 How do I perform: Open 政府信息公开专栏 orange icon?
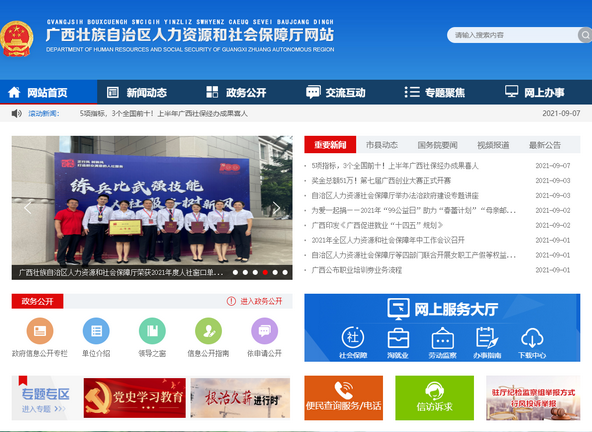pos(40,331)
